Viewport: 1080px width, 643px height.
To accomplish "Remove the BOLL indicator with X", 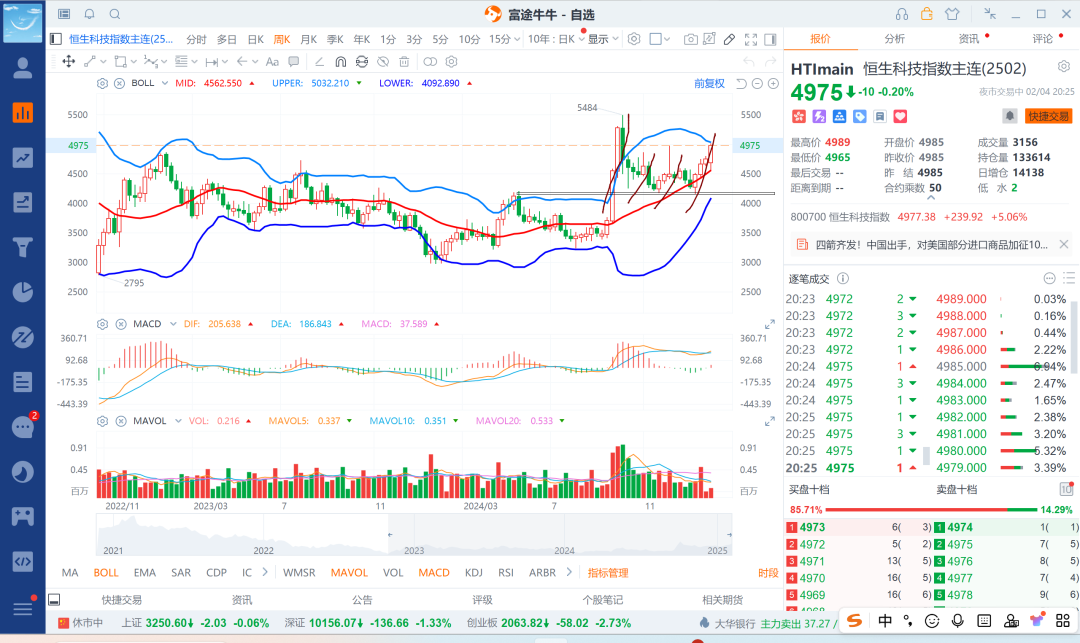I will click(119, 83).
